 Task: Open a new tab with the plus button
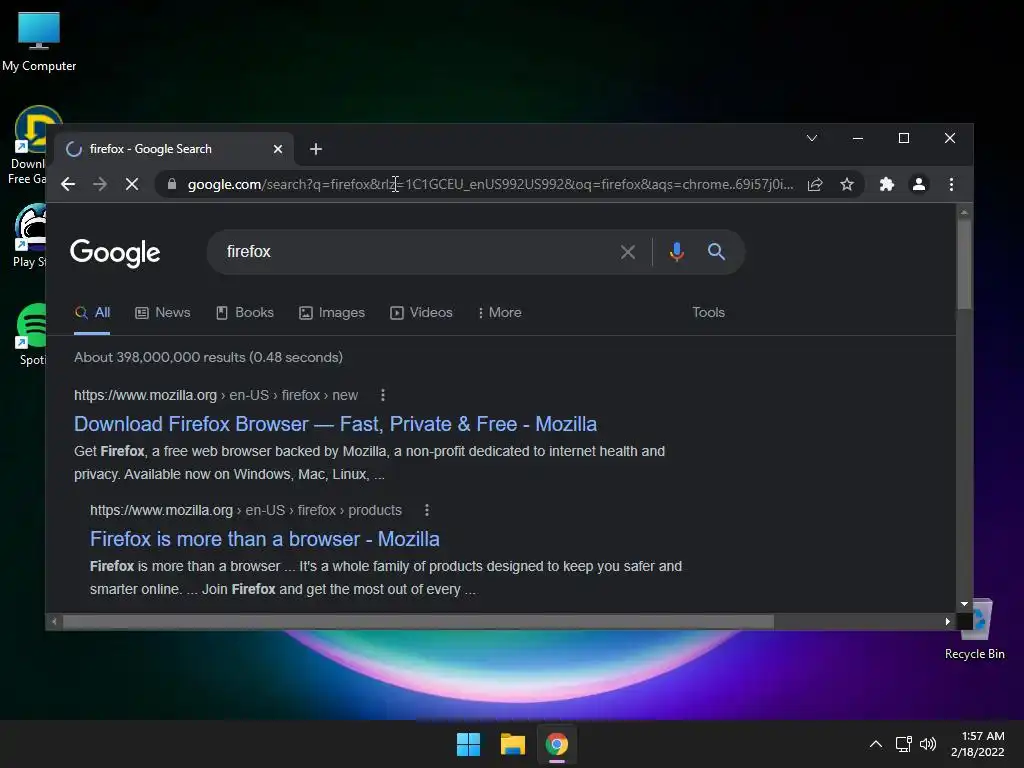point(316,149)
